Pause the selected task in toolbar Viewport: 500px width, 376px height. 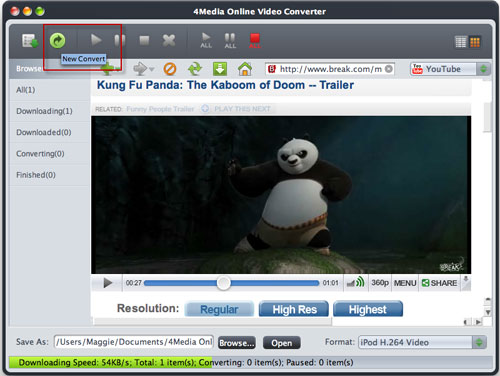[x=120, y=40]
